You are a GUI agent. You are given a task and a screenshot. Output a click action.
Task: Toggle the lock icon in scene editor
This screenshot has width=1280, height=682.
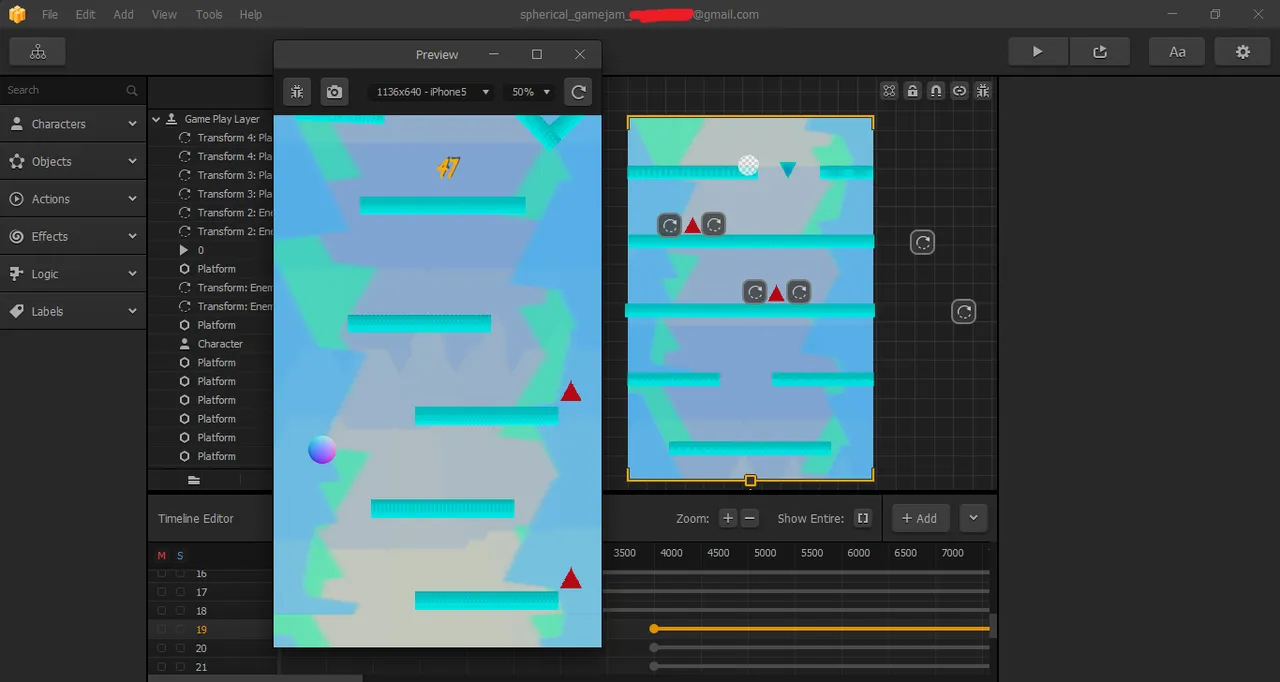[x=912, y=91]
